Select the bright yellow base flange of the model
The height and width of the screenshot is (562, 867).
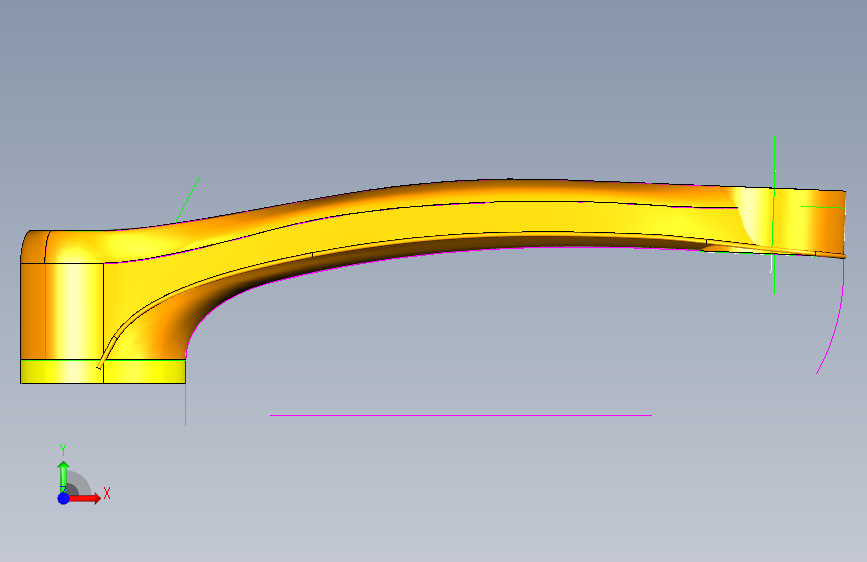[x=103, y=371]
